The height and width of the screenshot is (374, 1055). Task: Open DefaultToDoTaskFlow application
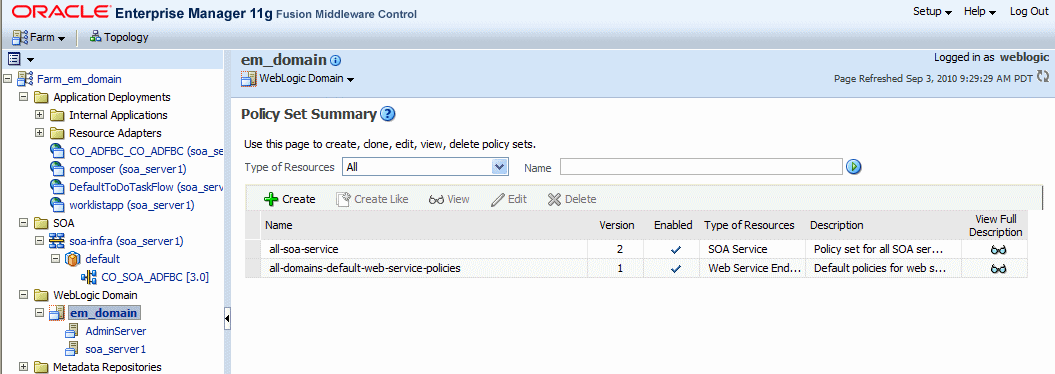[x=145, y=187]
